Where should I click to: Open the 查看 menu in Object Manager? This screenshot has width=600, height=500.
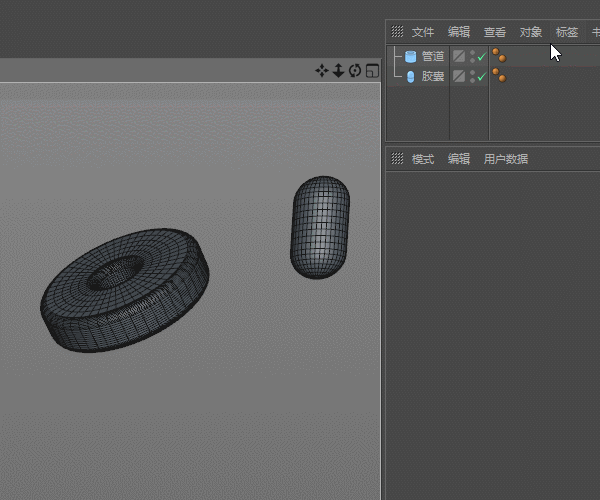pos(495,32)
